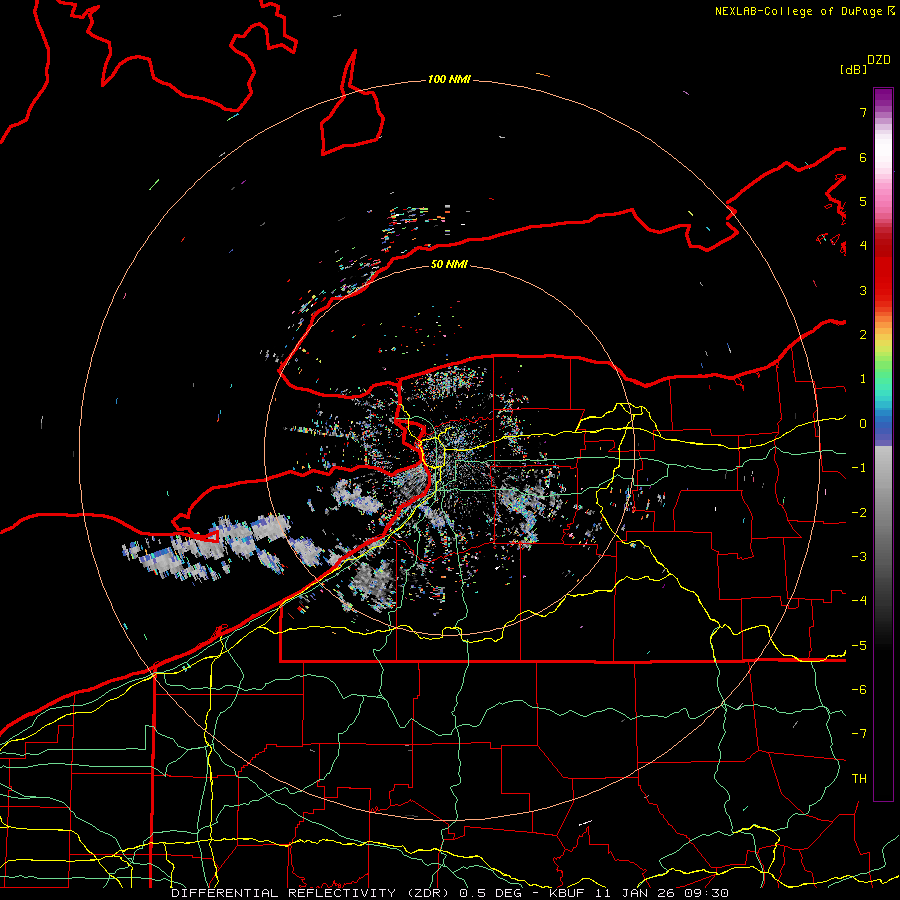This screenshot has height=900, width=900.
Task: Click the 100 NMI range ring label
Action: coord(449,79)
